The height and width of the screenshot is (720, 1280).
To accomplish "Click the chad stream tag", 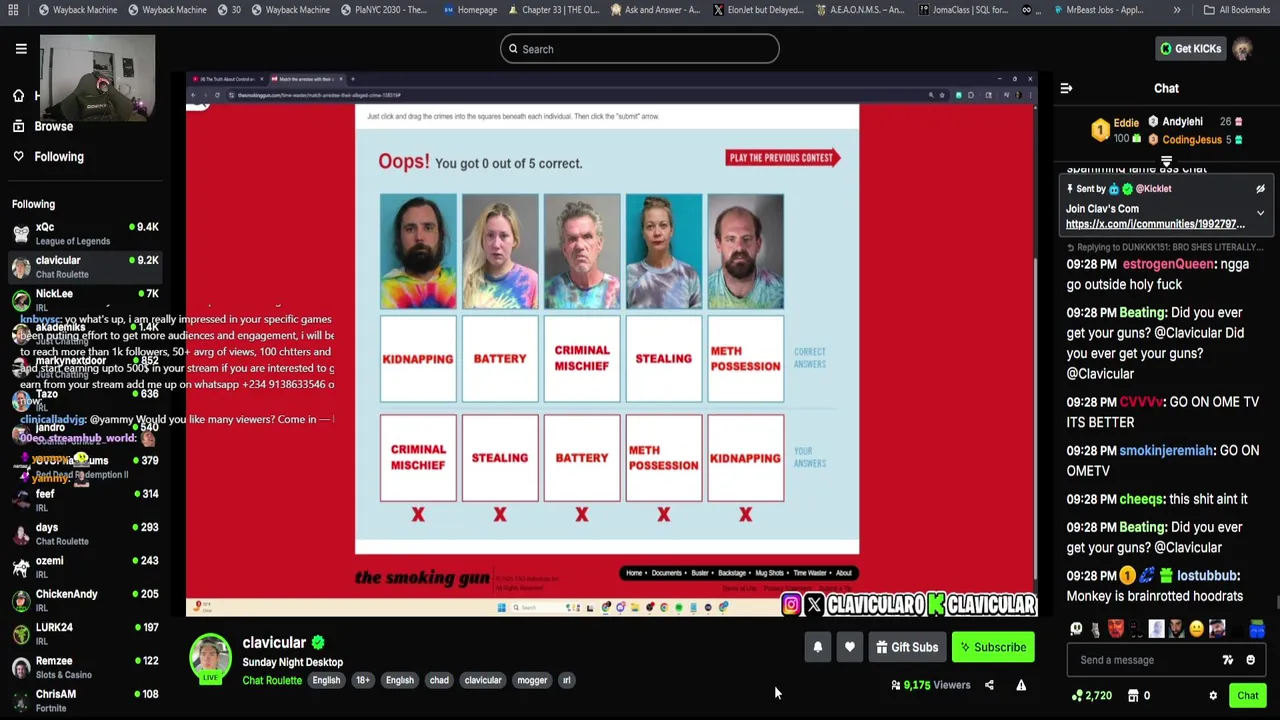I will point(439,680).
